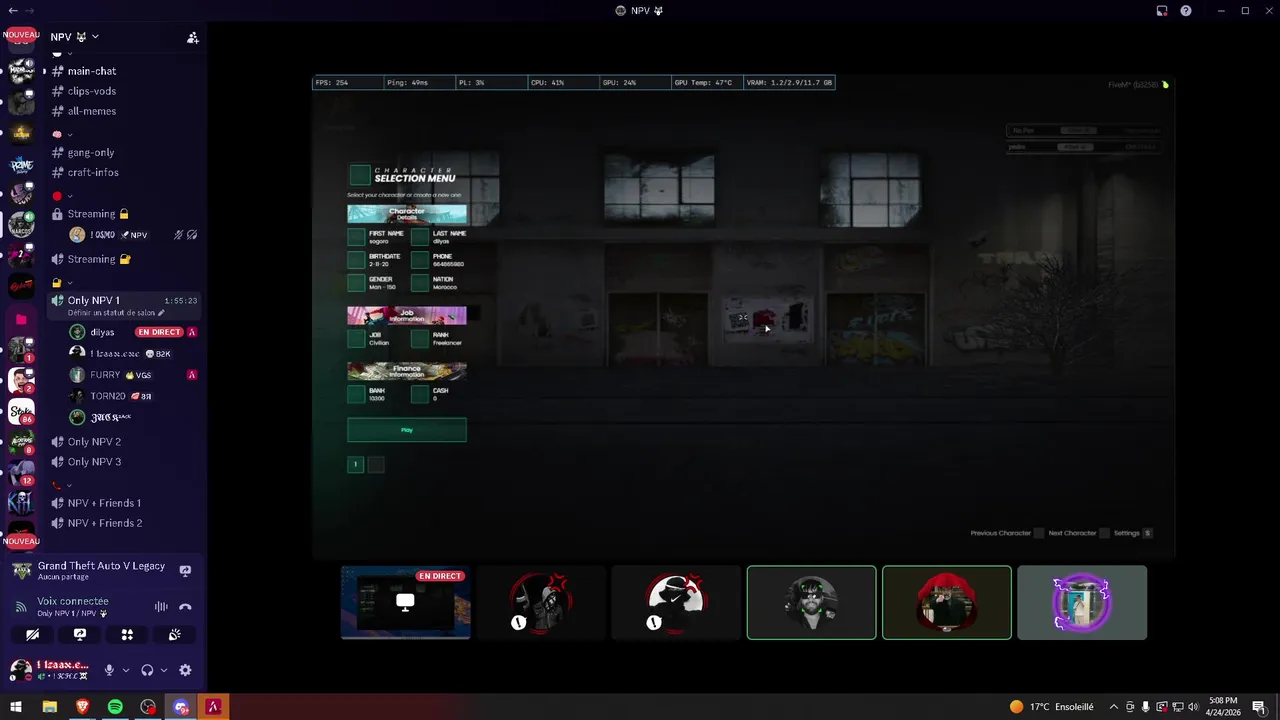The width and height of the screenshot is (1280, 720).
Task: Click 'Définir un statut de salon'
Action: coord(111,313)
